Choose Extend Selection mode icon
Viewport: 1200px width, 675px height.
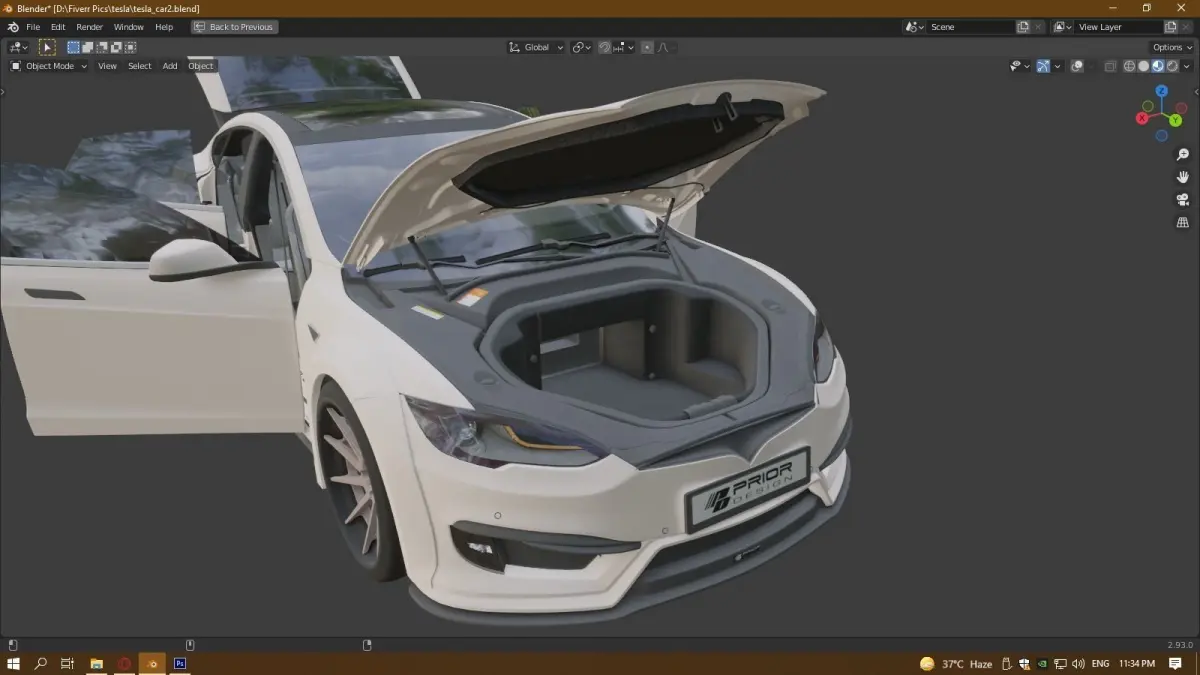click(x=87, y=47)
